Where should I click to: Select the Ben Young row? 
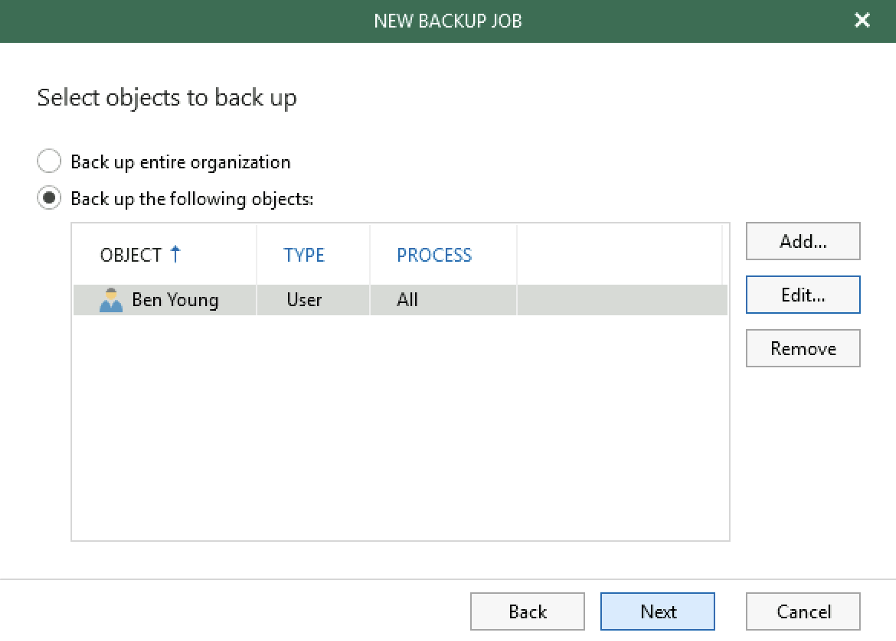tap(400, 300)
